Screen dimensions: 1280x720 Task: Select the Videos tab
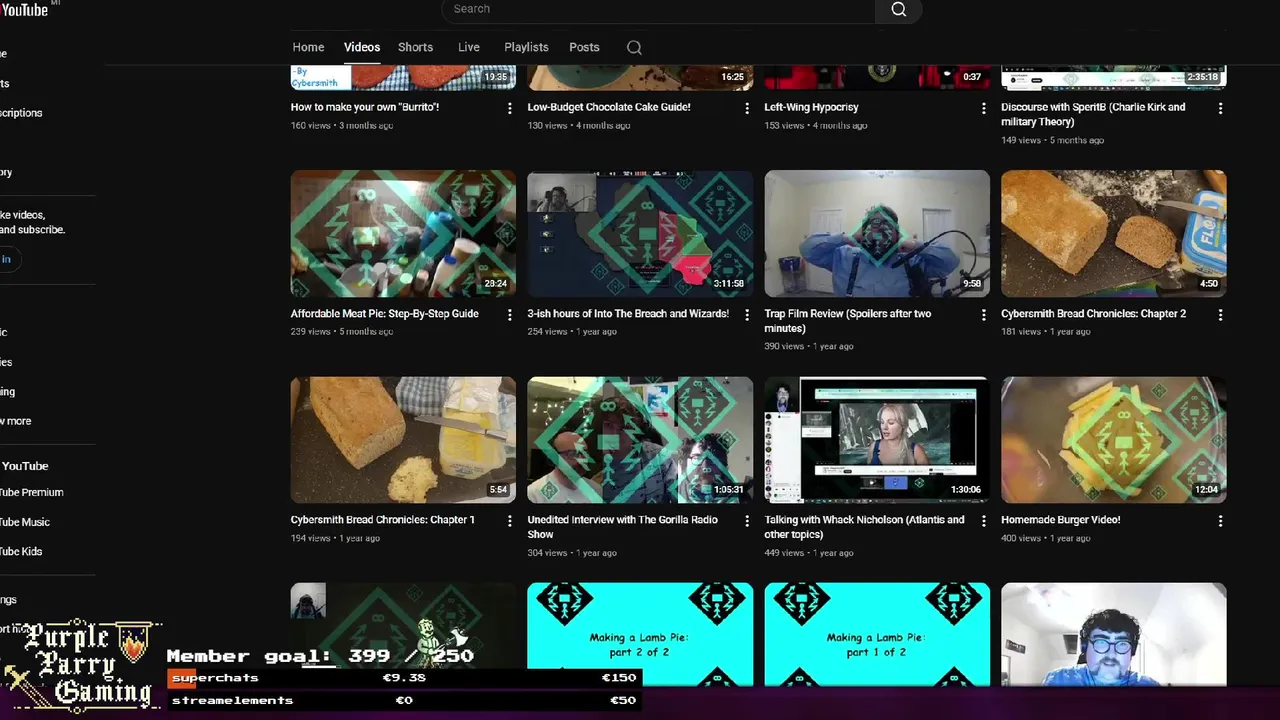[362, 47]
